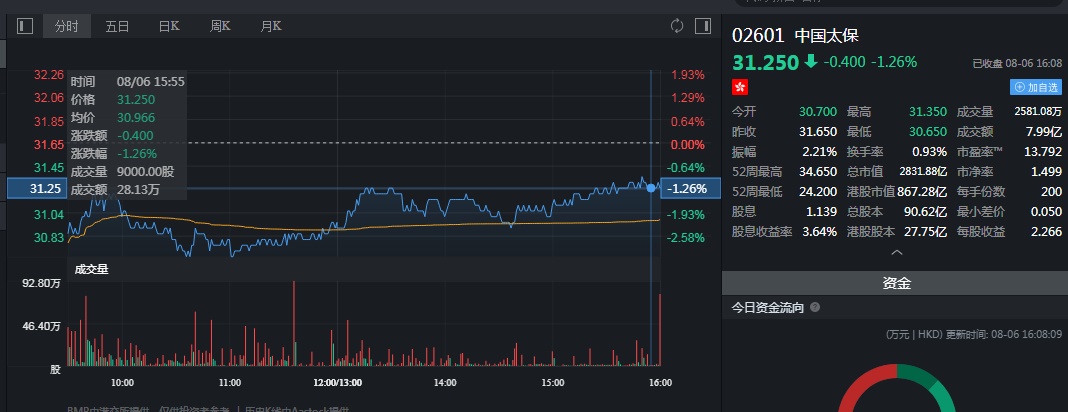This screenshot has height=412, width=1068.
Task: Click the 加自选 add-to-watchlist button
Action: [x=1036, y=87]
